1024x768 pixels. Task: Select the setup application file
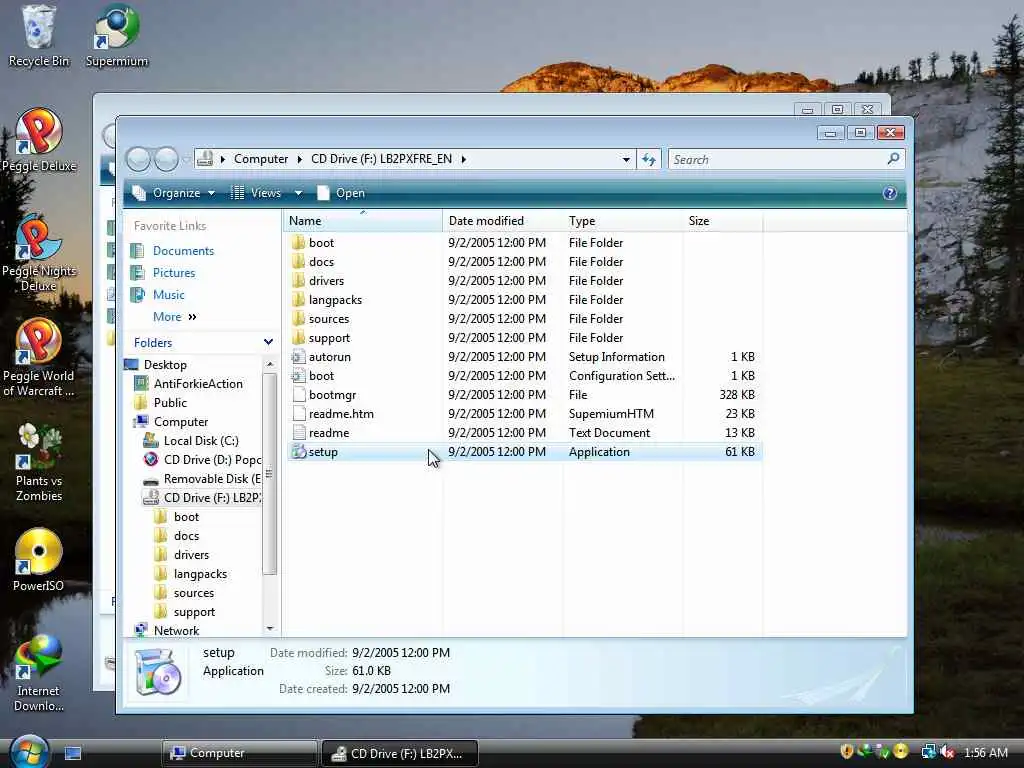click(x=524, y=452)
